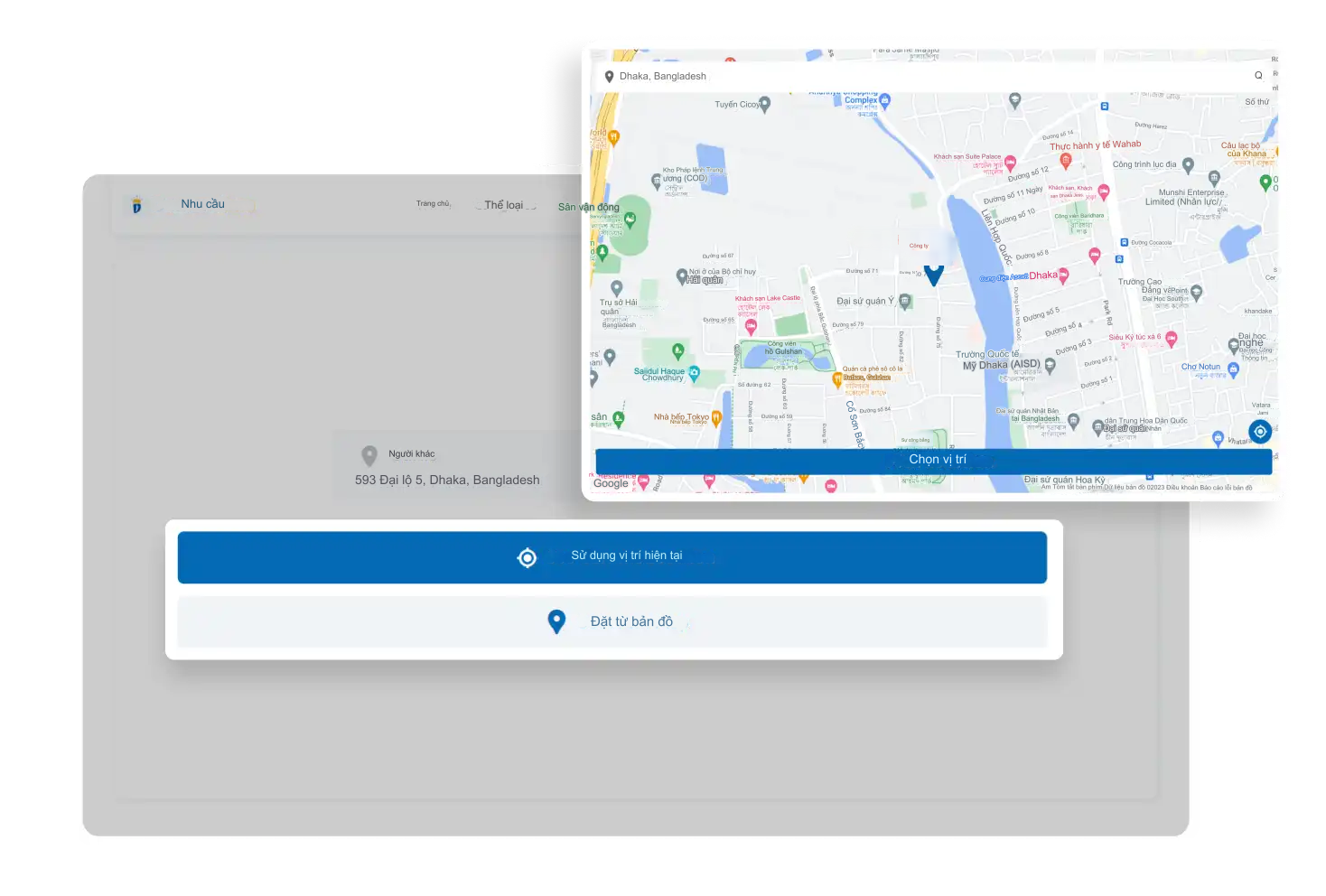Click the 'Nhu cầu' brand title

pyautogui.click(x=202, y=204)
